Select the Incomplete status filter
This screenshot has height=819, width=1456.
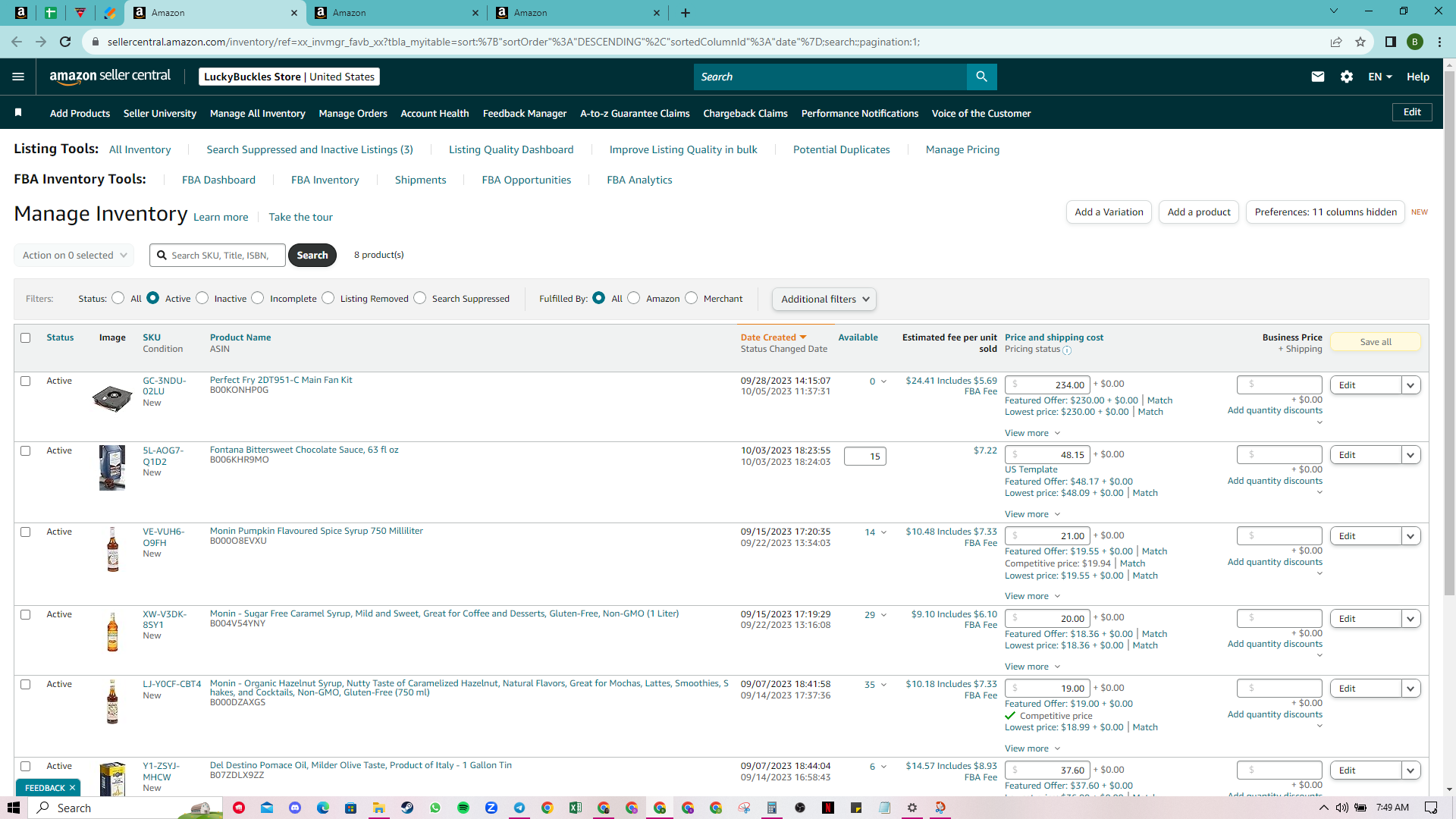[258, 298]
